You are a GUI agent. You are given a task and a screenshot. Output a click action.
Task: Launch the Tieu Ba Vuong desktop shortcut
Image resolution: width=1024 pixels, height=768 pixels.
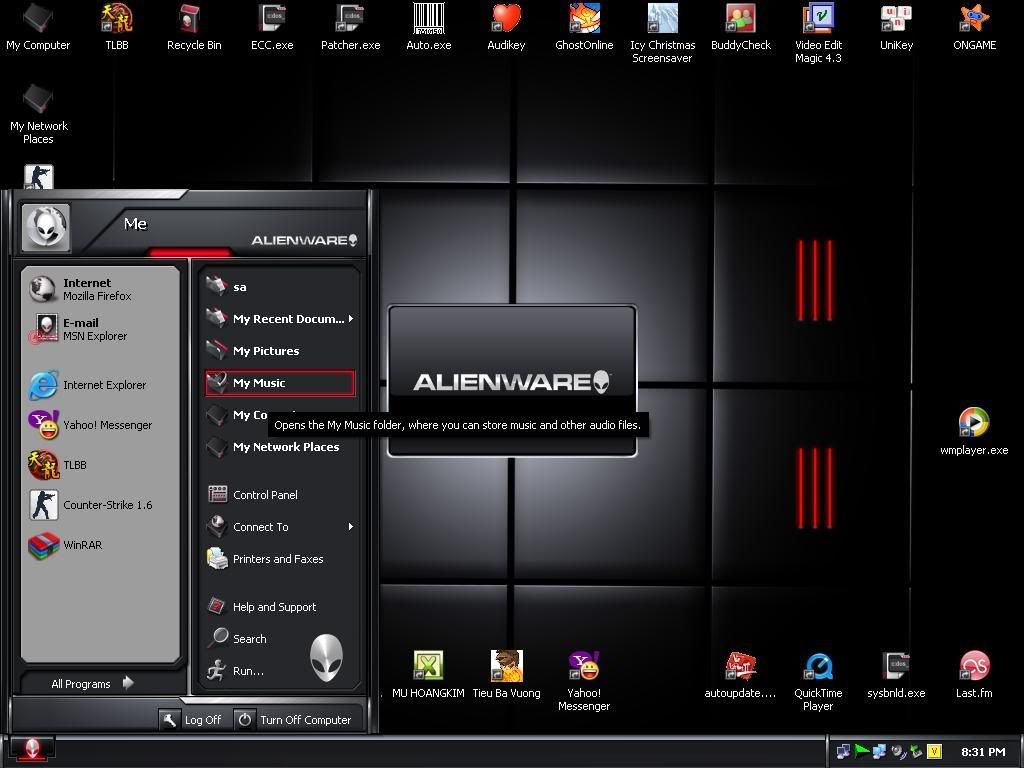pyautogui.click(x=506, y=674)
